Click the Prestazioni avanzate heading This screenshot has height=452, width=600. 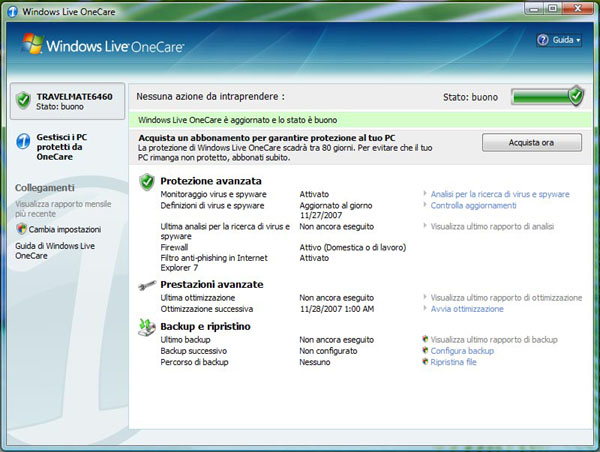coord(212,284)
